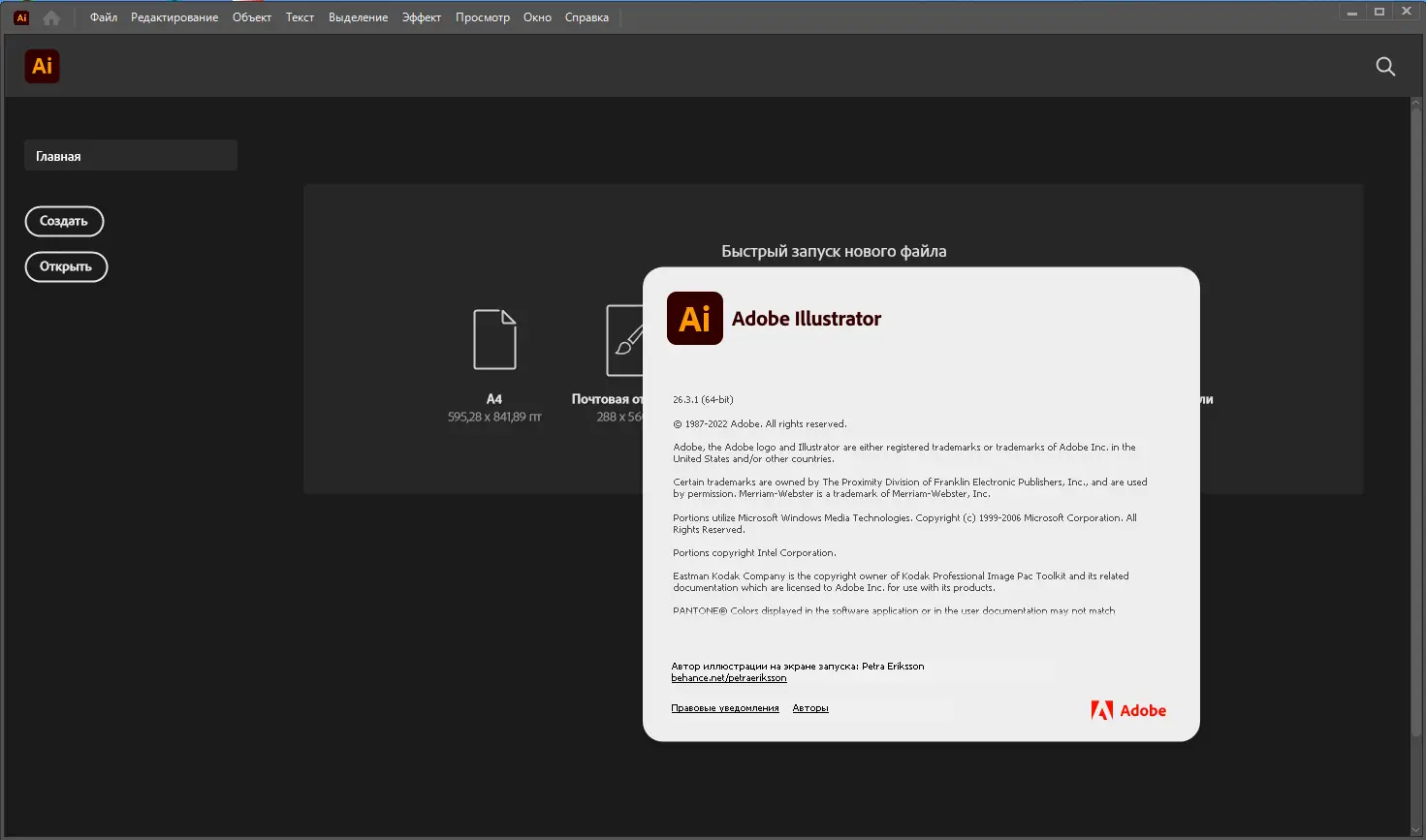The width and height of the screenshot is (1426, 840).
Task: Click the Авторы link
Action: pyautogui.click(x=810, y=707)
